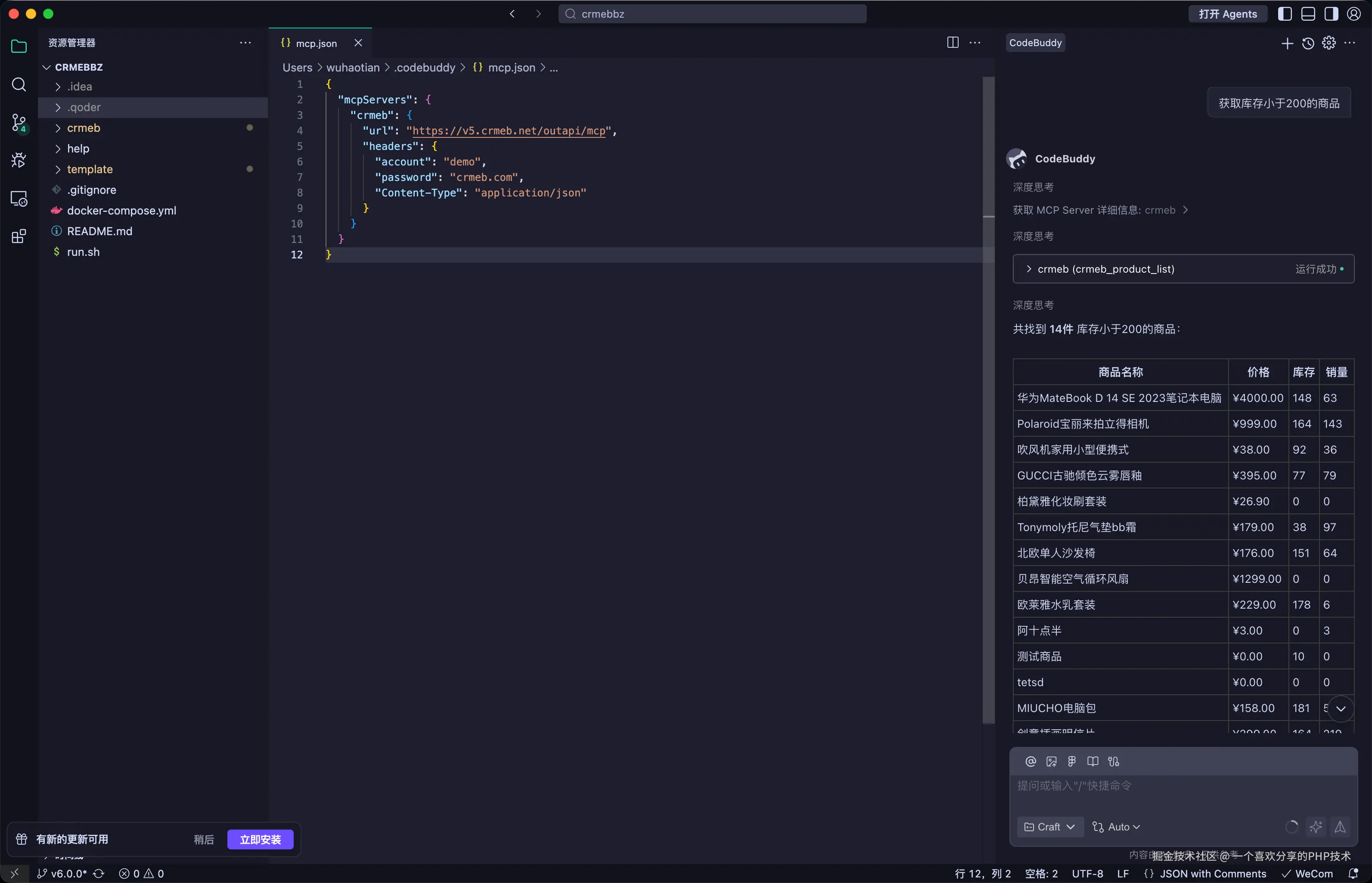
Task: Start a new CodeBuddy chat with plus icon
Action: 1287,44
